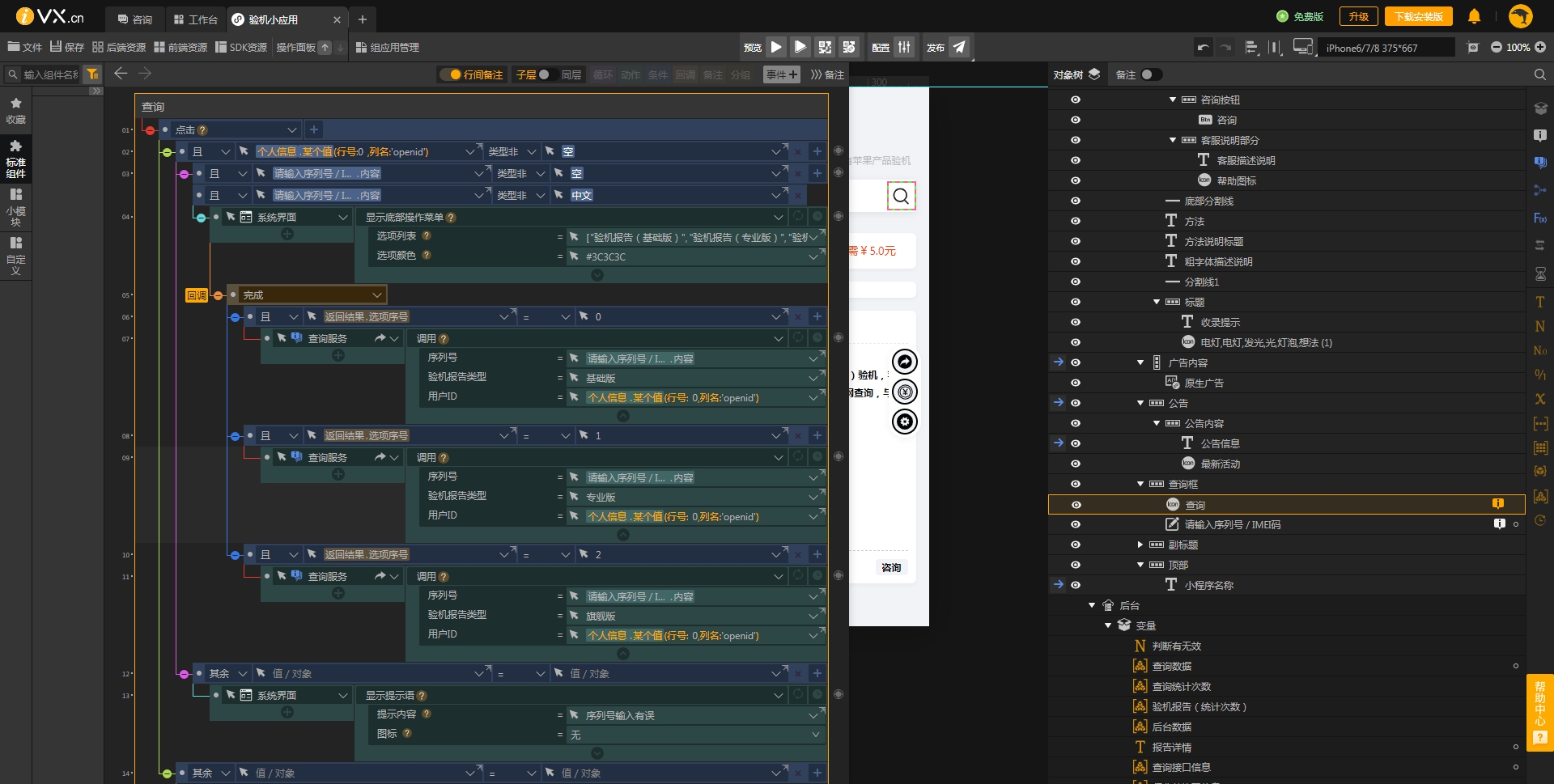Image resolution: width=1554 pixels, height=784 pixels.
Task: Open the 文件 menu
Action: point(25,47)
